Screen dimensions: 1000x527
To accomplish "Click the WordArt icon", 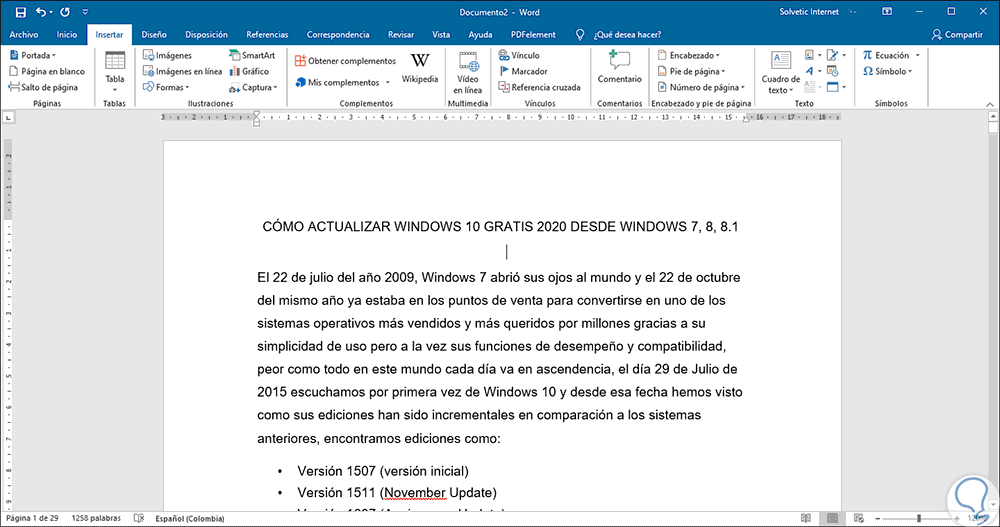I will tap(809, 71).
